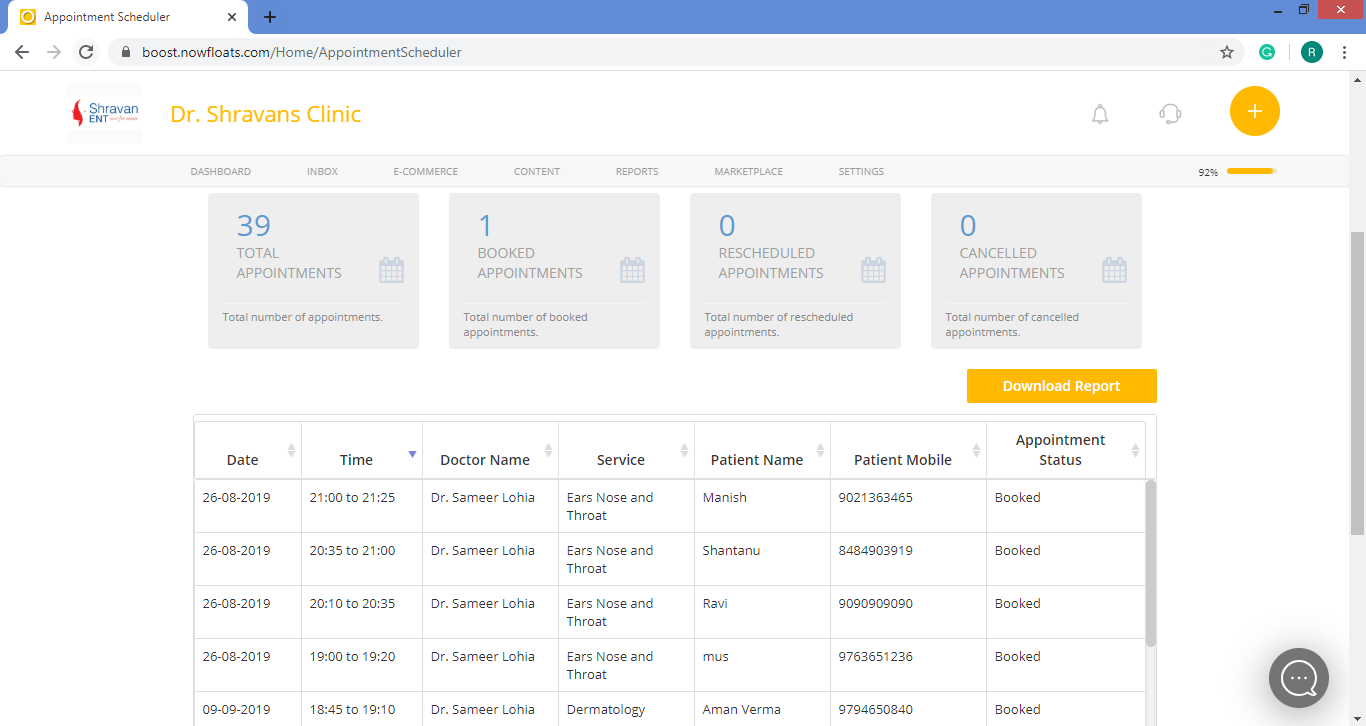Image resolution: width=1366 pixels, height=726 pixels.
Task: Click the Total Appointments calendar icon
Action: [391, 270]
